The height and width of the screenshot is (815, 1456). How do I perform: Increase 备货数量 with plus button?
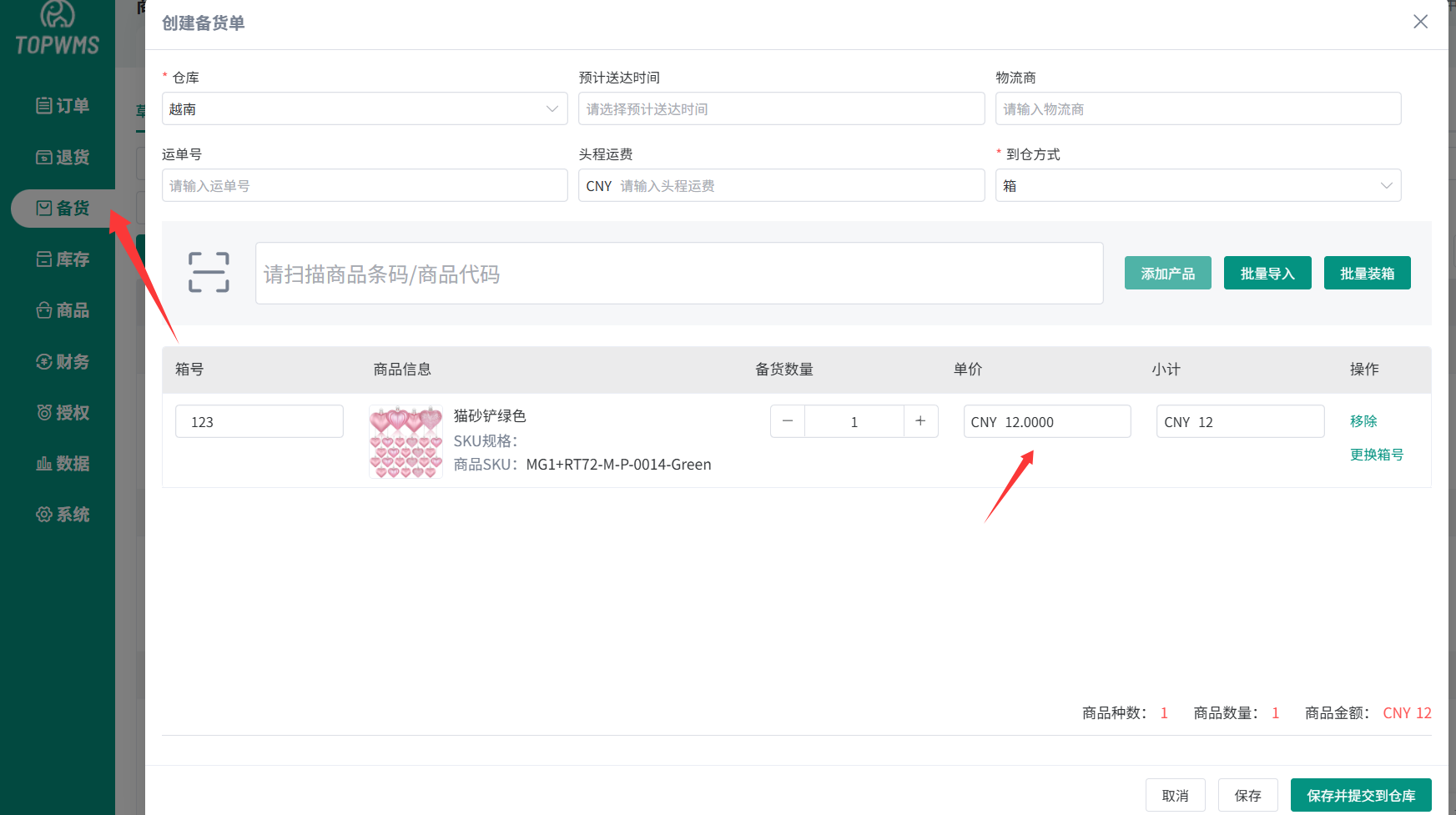(x=920, y=421)
